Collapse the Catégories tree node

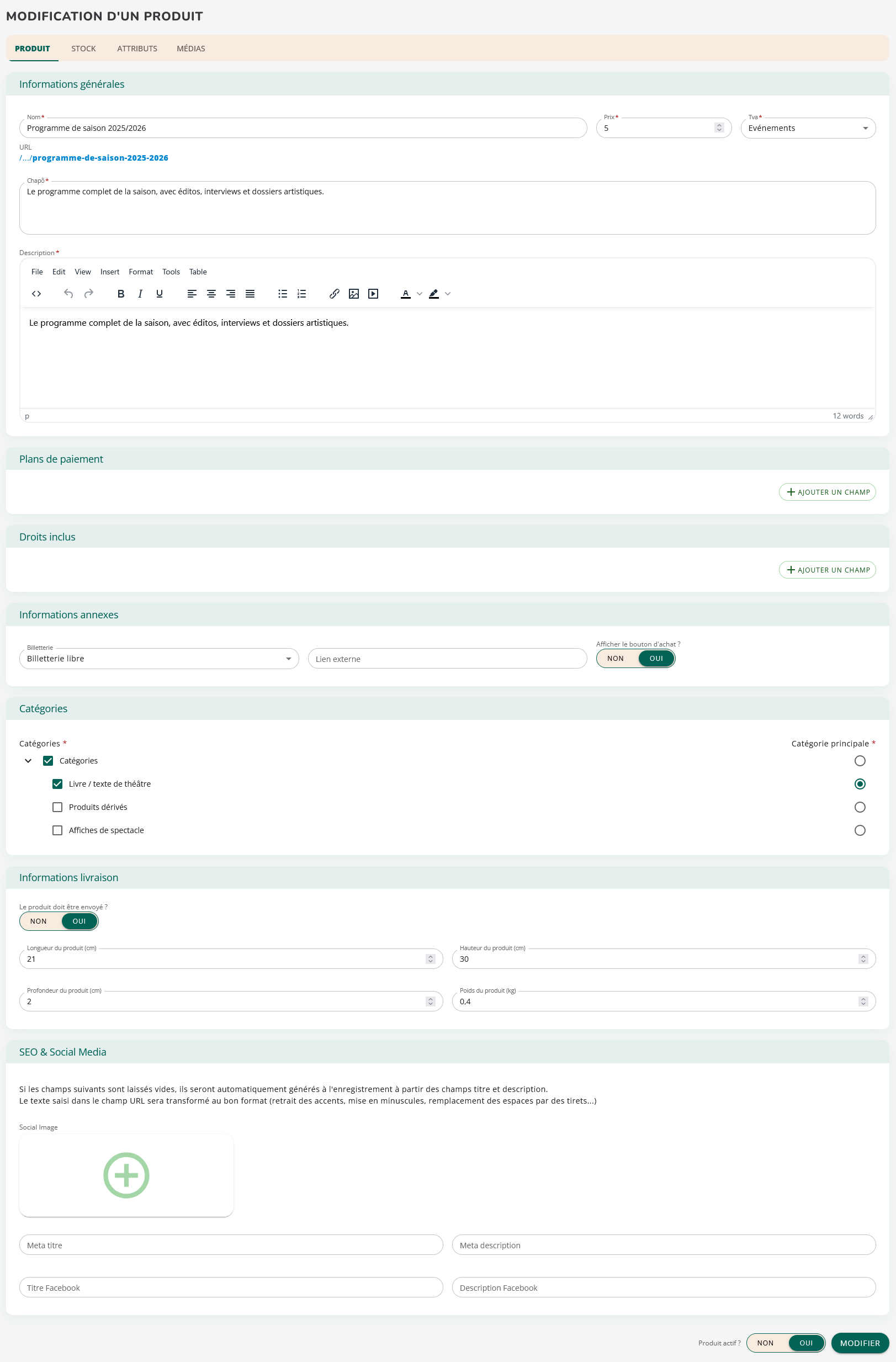[28, 761]
